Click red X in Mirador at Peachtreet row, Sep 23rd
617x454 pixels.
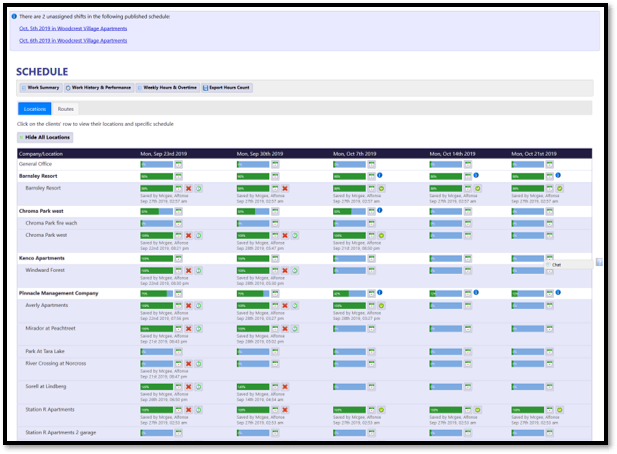[x=188, y=329]
